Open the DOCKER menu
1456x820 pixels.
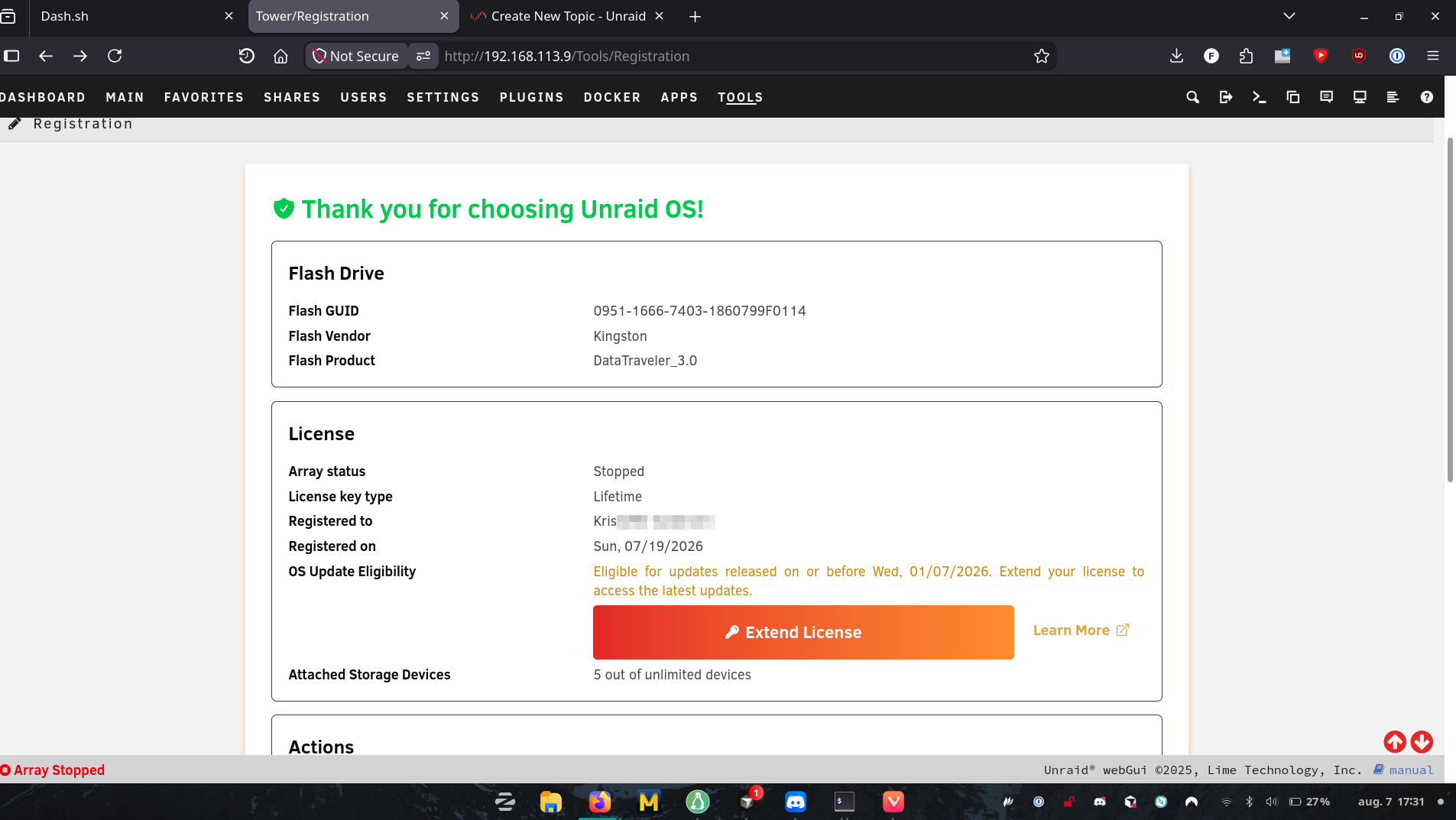612,97
